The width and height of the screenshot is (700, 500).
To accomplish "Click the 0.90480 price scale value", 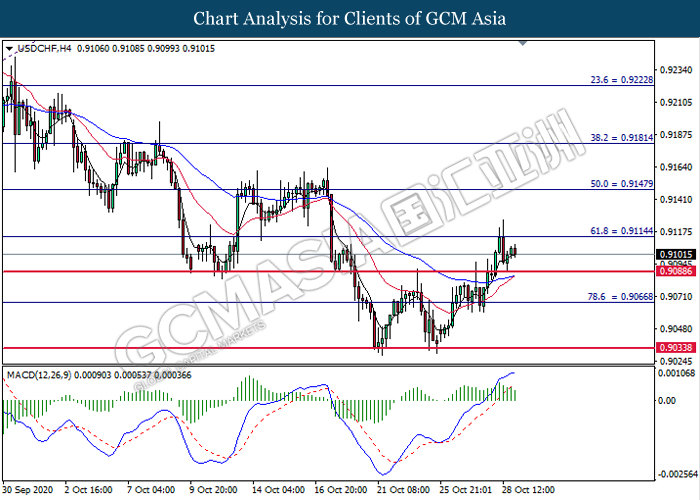I will coord(676,329).
